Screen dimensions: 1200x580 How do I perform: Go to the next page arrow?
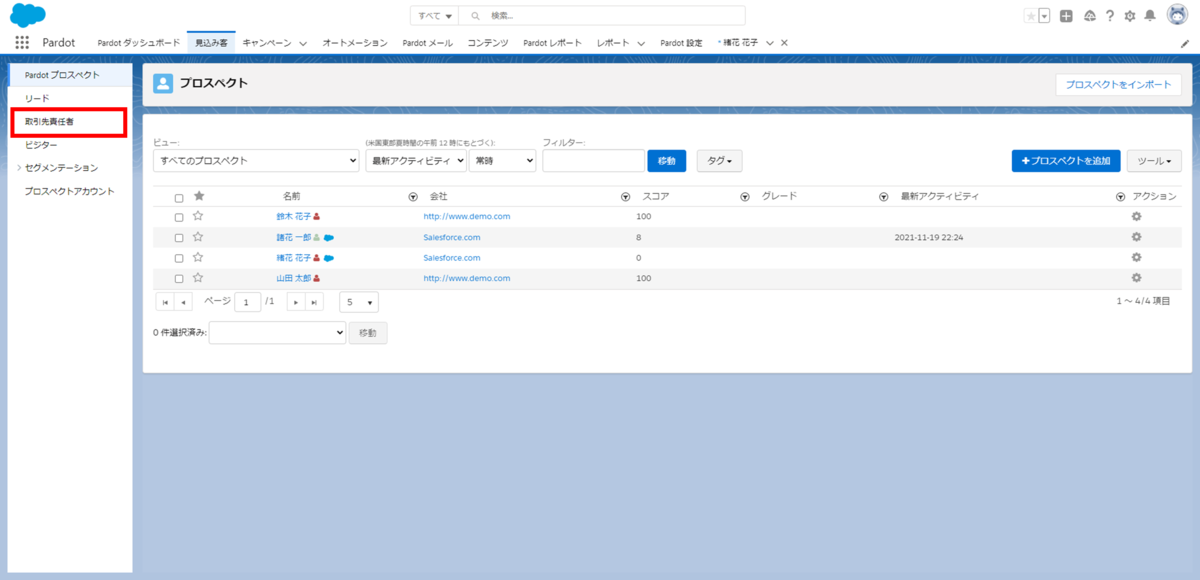click(x=296, y=302)
